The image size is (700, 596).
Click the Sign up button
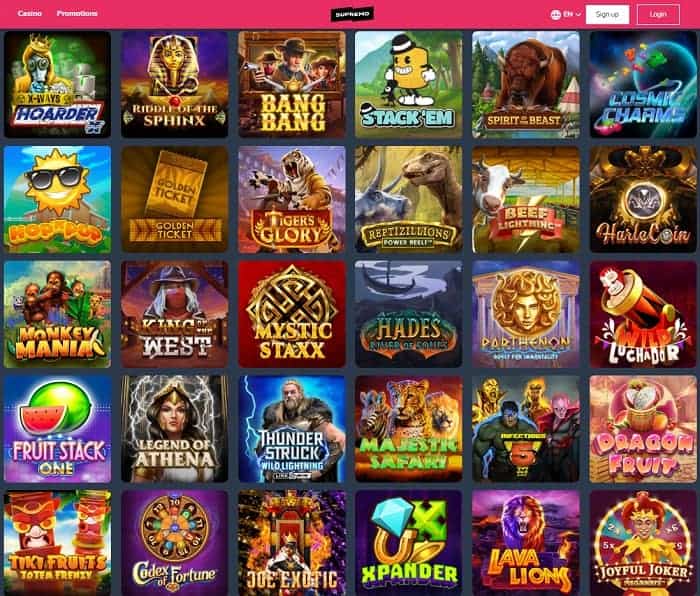(x=607, y=14)
